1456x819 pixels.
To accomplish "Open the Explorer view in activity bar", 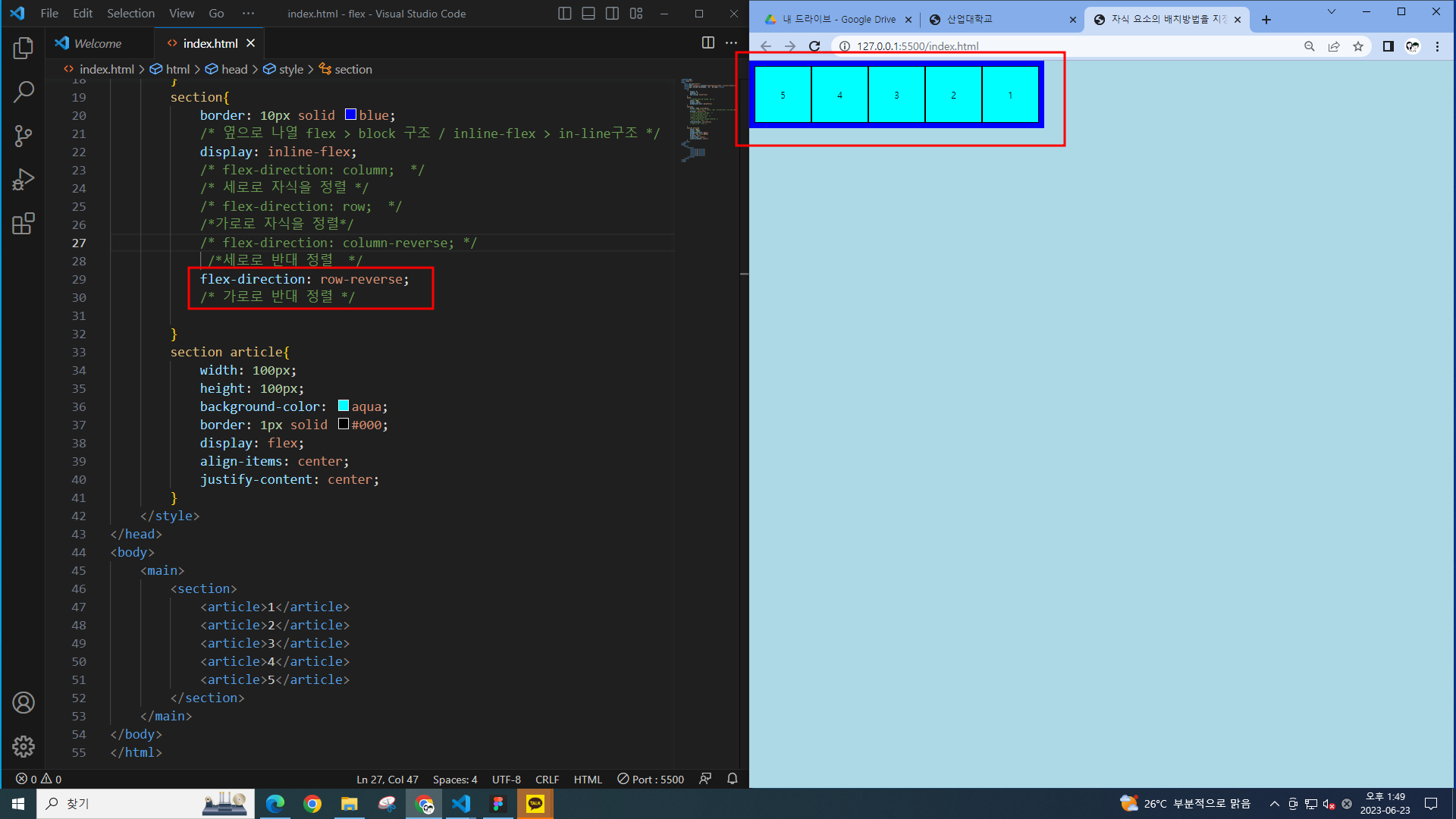I will point(24,49).
